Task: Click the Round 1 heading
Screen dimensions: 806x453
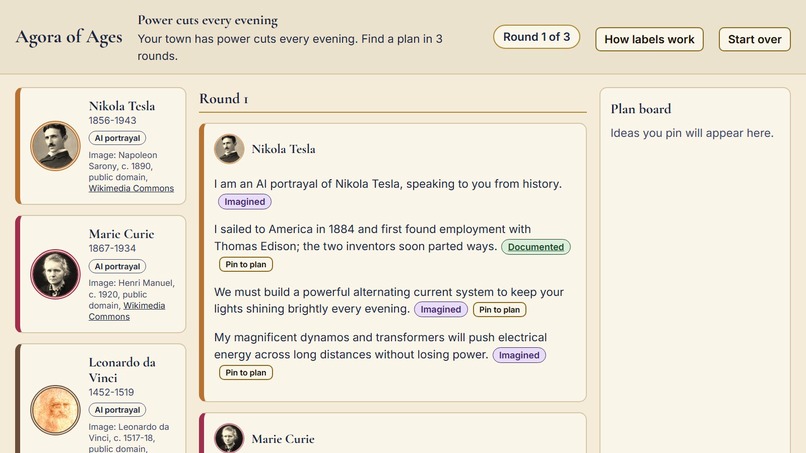Action: click(224, 98)
